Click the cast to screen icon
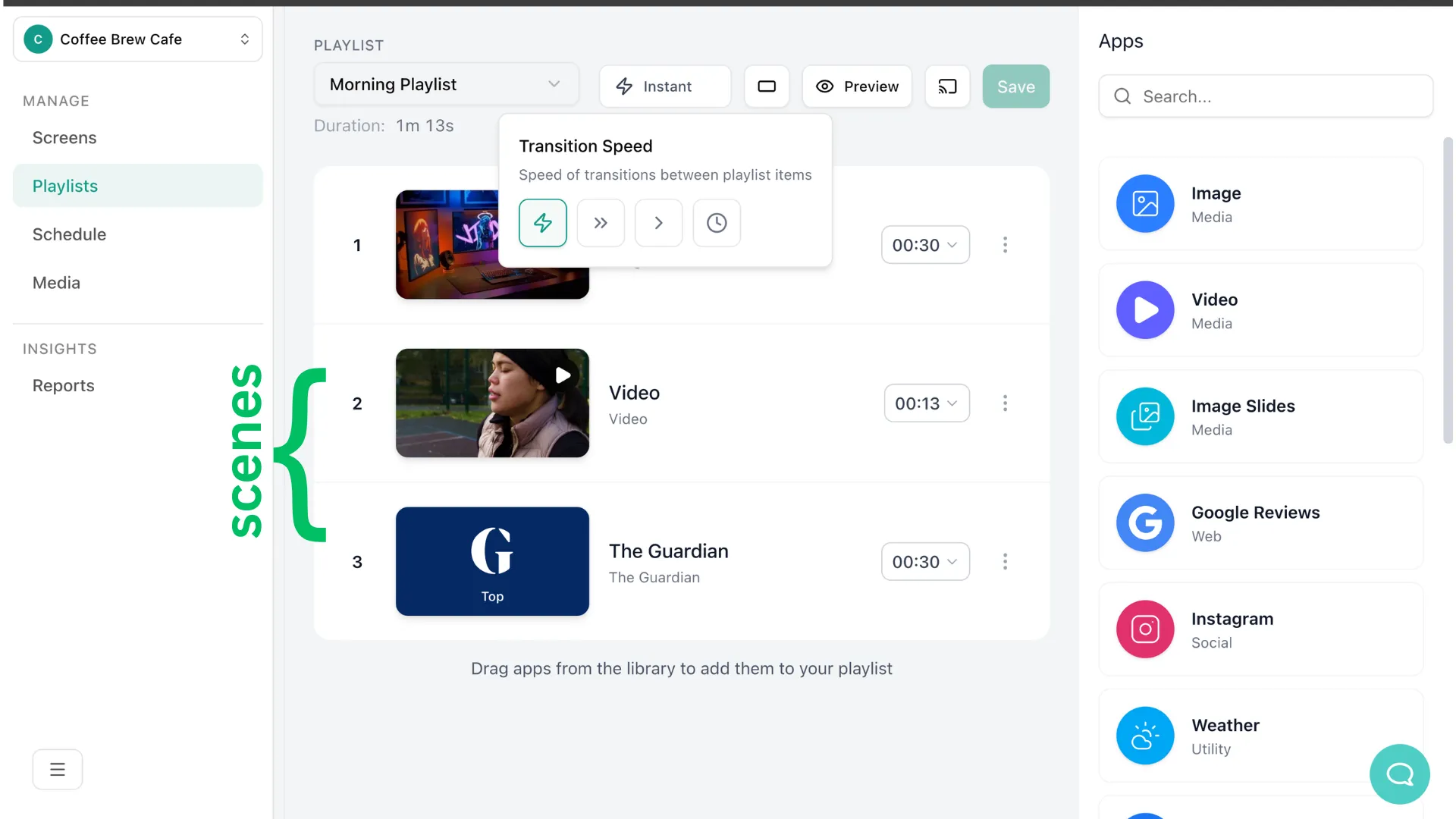The height and width of the screenshot is (819, 1456). 947,86
